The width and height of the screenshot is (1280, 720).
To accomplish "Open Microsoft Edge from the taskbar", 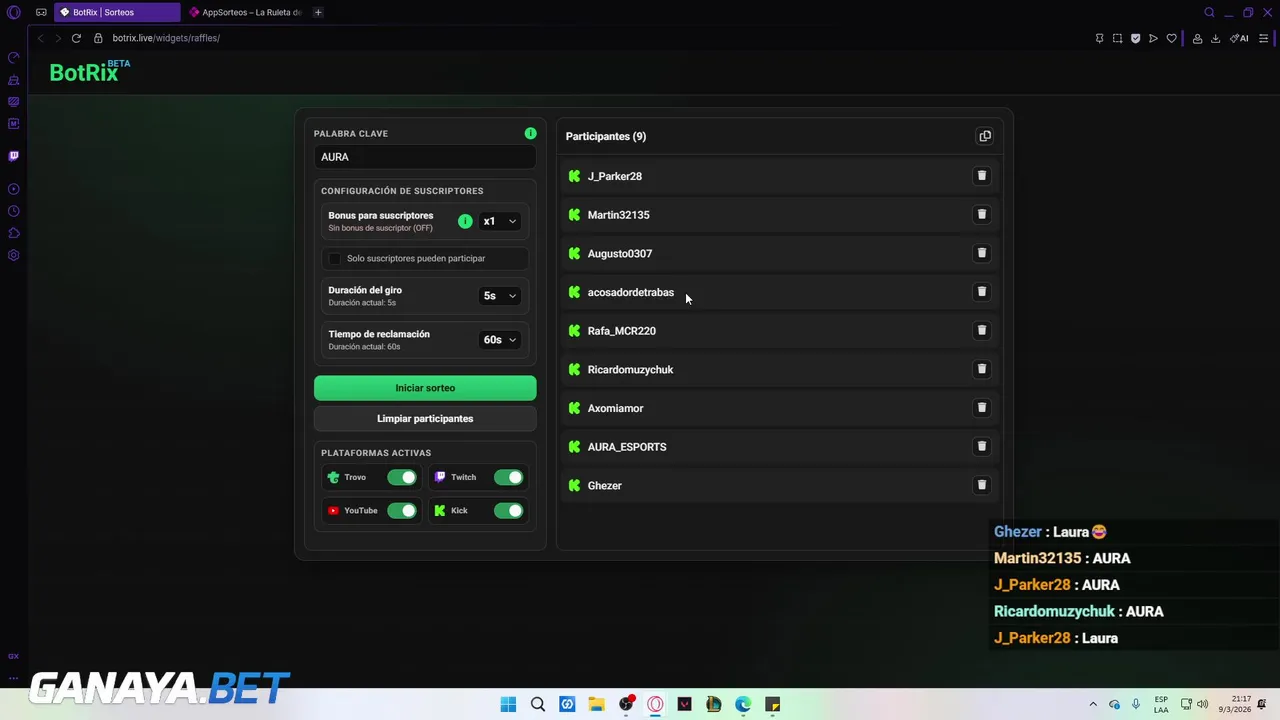I will click(743, 704).
